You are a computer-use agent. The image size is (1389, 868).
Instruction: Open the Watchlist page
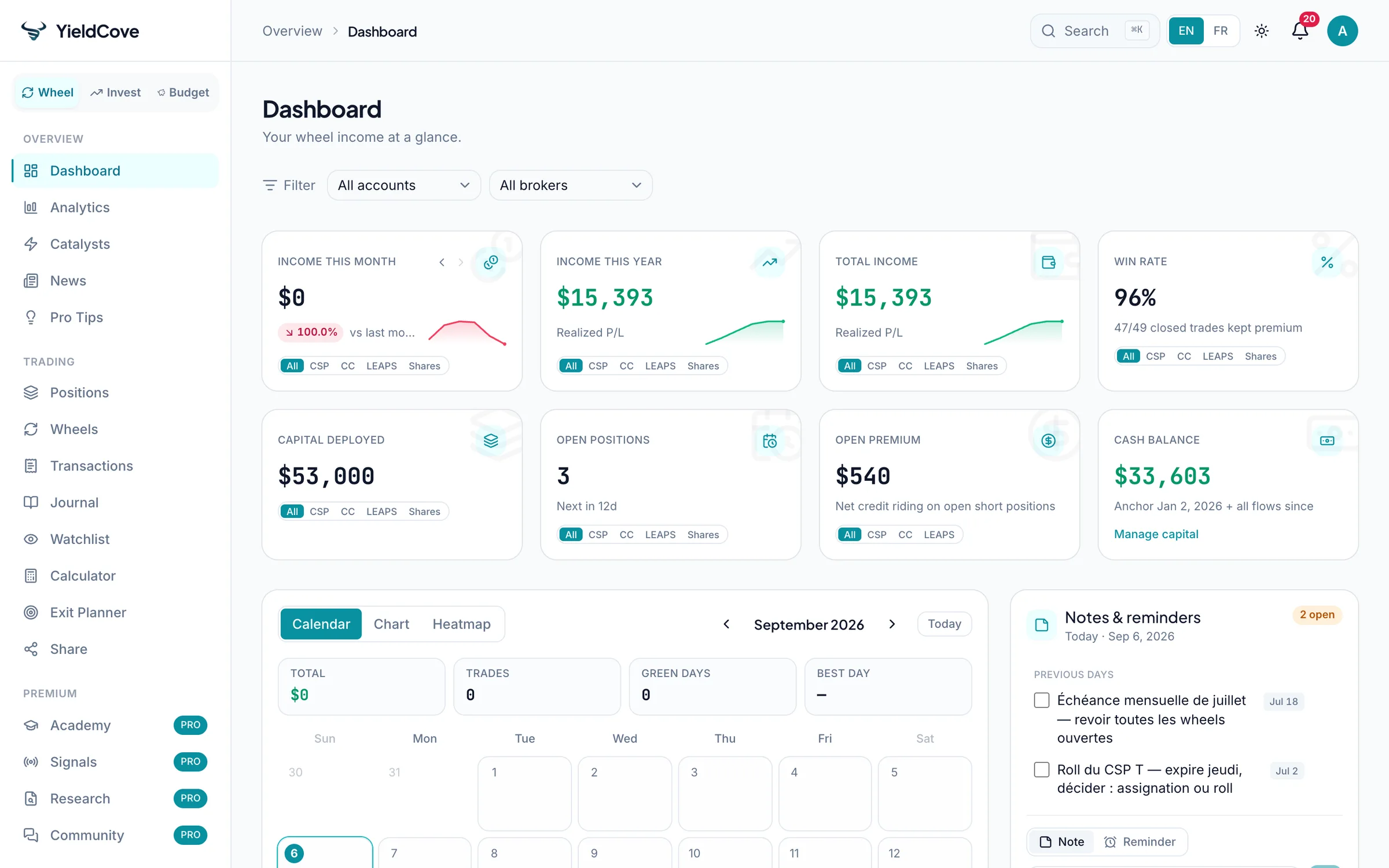(115, 539)
